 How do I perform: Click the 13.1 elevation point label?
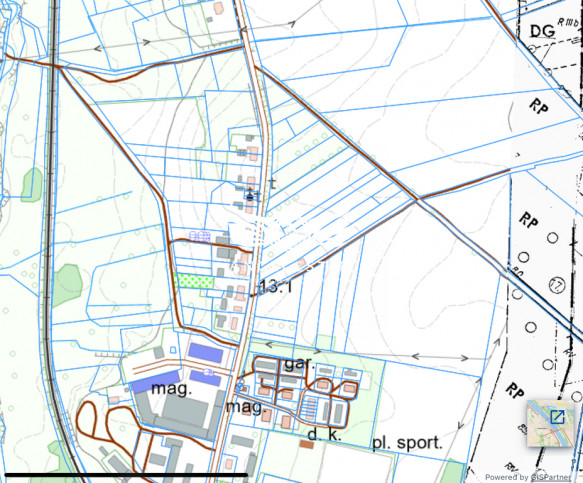click(x=276, y=287)
